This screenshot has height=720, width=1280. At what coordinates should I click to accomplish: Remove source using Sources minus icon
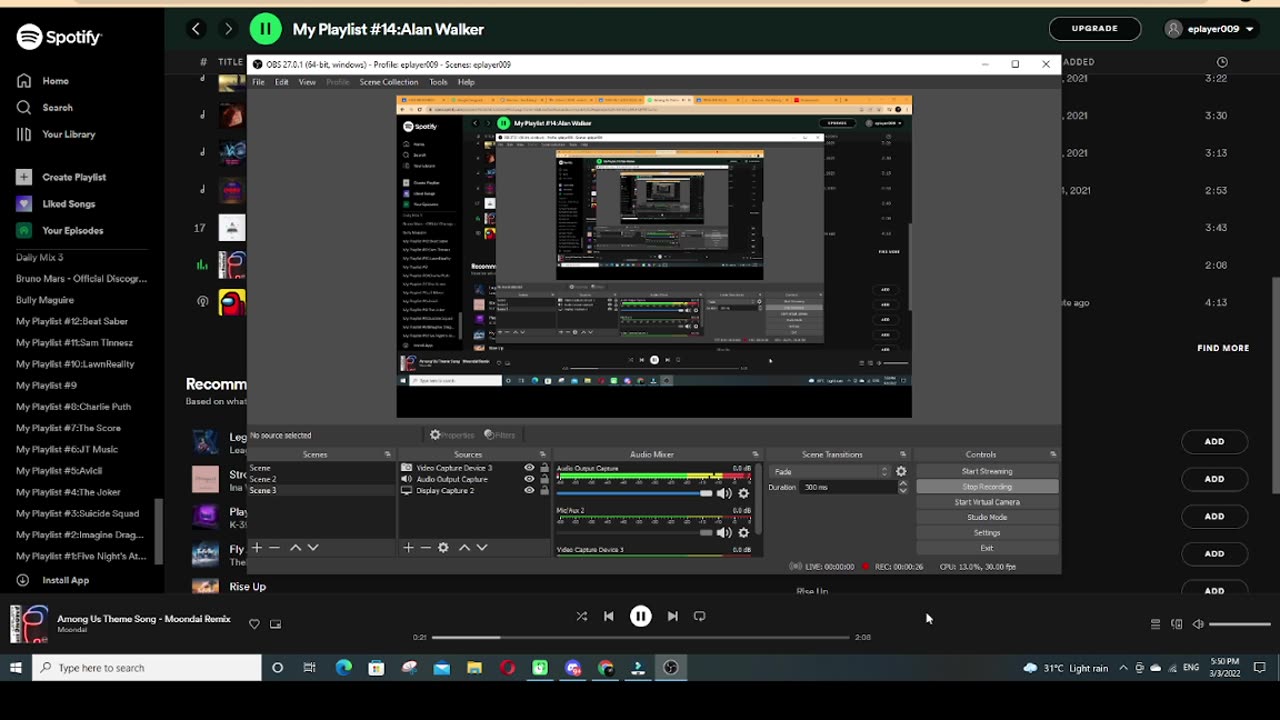point(425,548)
